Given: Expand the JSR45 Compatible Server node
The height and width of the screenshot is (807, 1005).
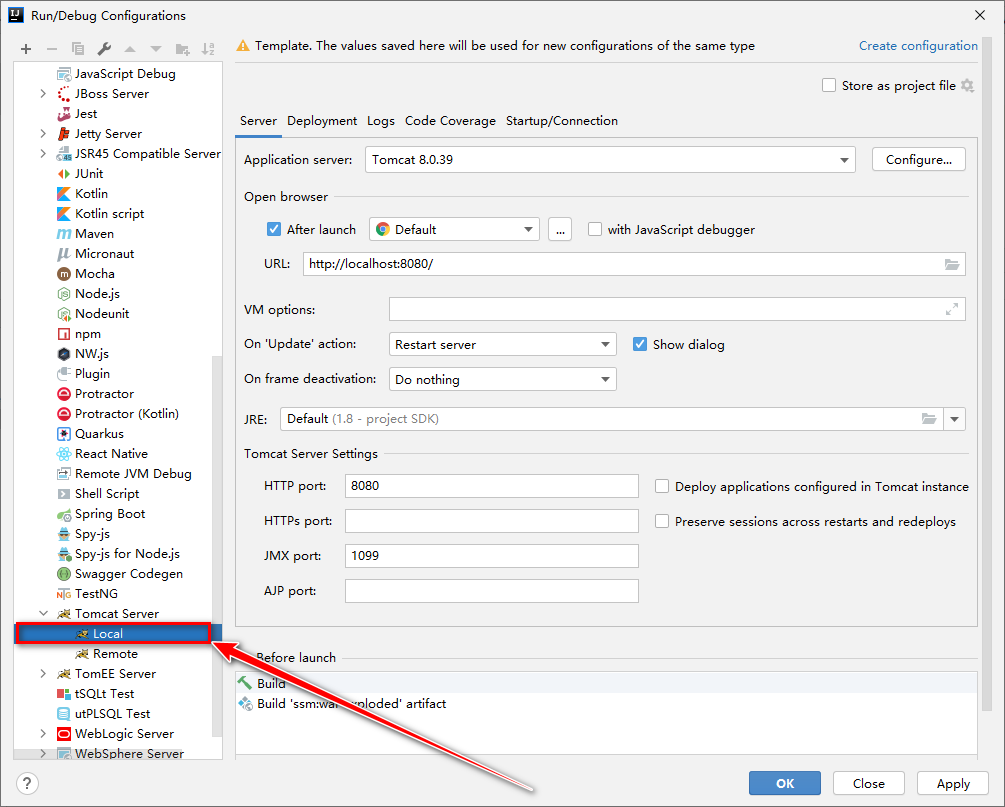Looking at the screenshot, I should pos(43,154).
